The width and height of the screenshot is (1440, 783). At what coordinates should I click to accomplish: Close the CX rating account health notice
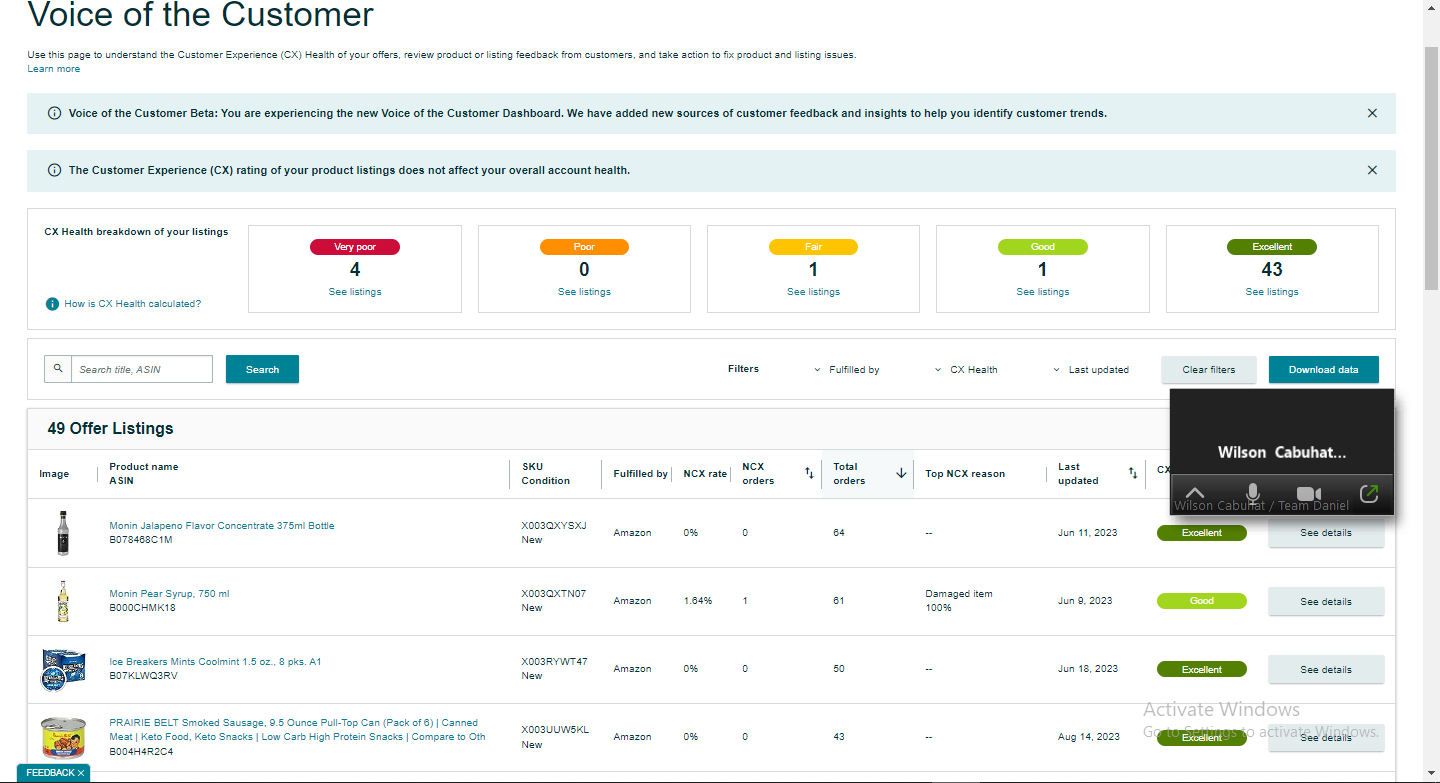click(x=1372, y=170)
